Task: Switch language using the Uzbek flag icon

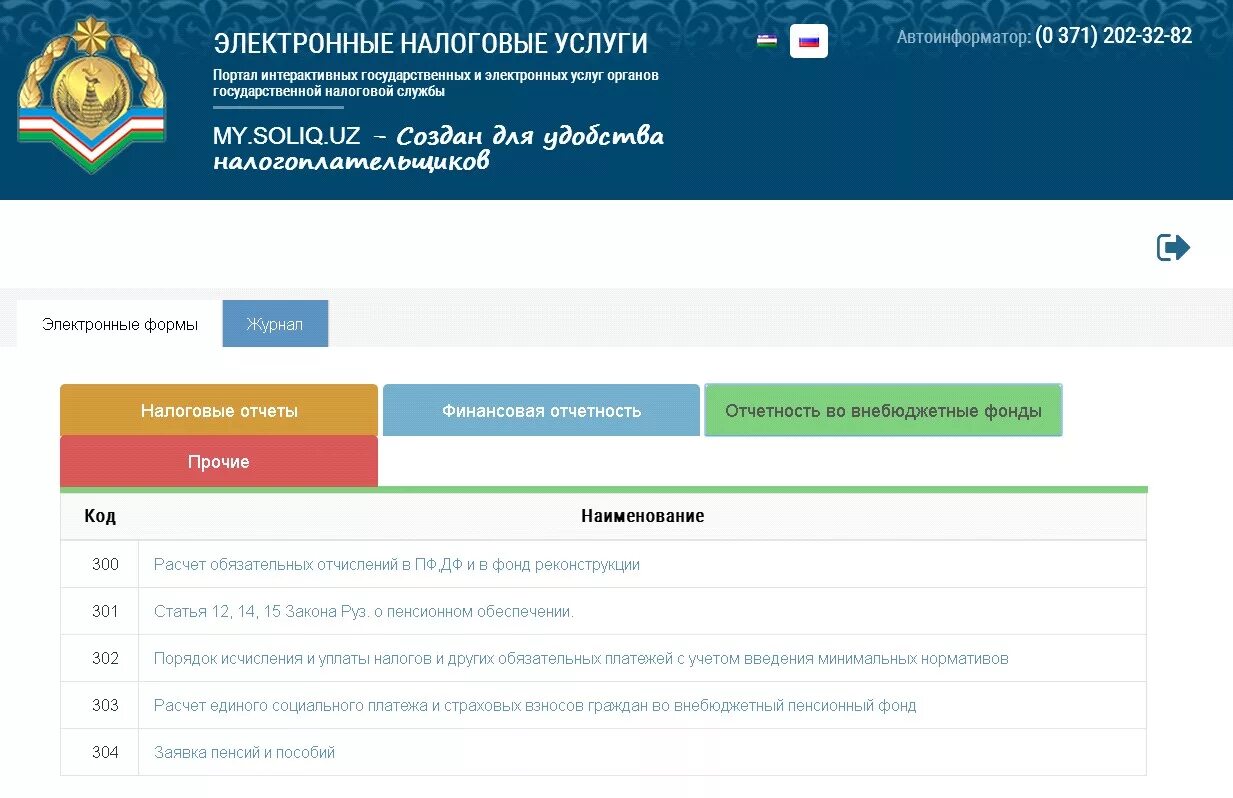Action: pyautogui.click(x=767, y=41)
